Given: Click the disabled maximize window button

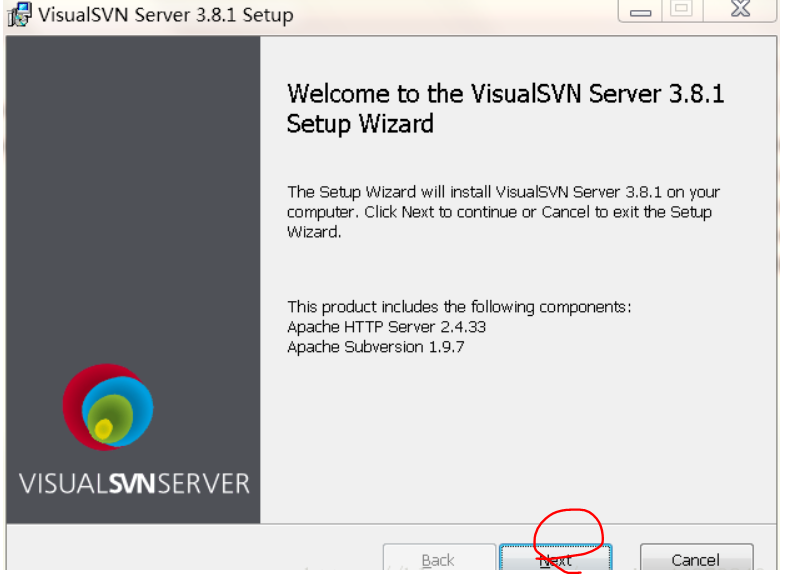Looking at the screenshot, I should (x=682, y=10).
